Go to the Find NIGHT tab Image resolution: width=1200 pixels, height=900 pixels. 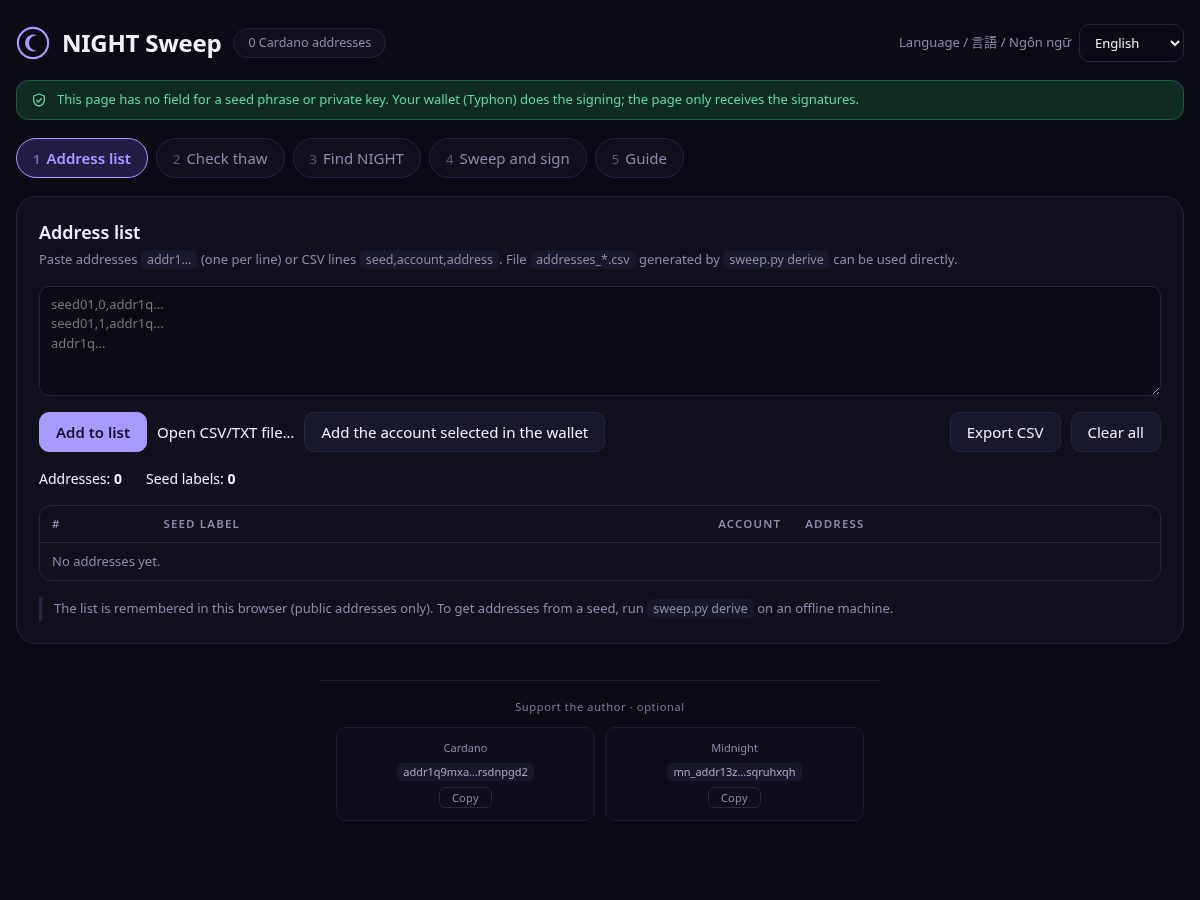pyautogui.click(x=357, y=158)
